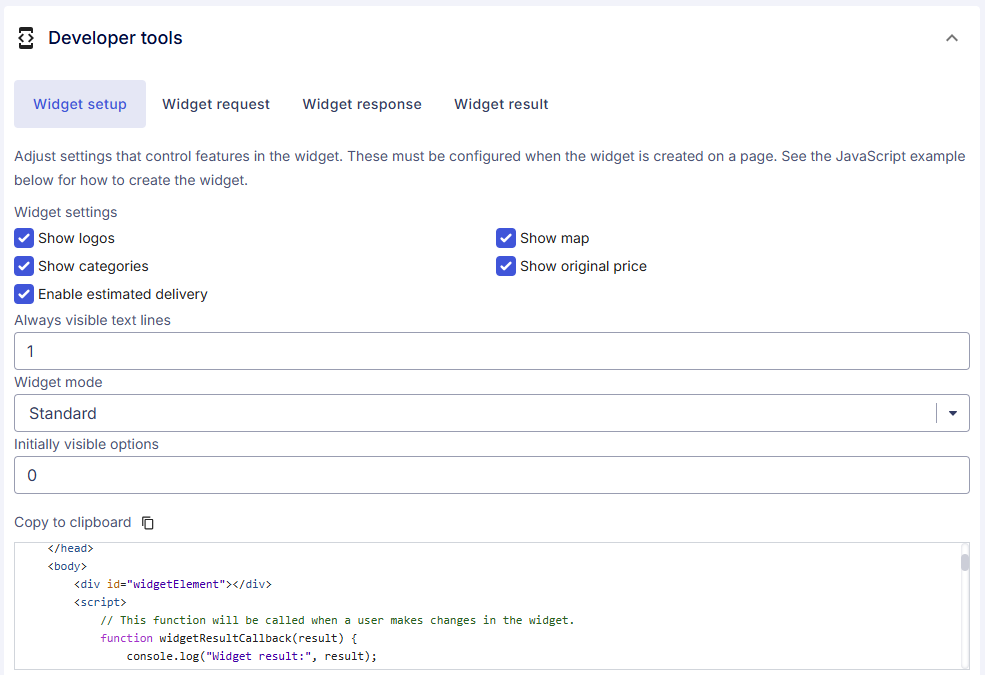Collapse the Developer tools section chevron
985x675 pixels.
point(952,38)
